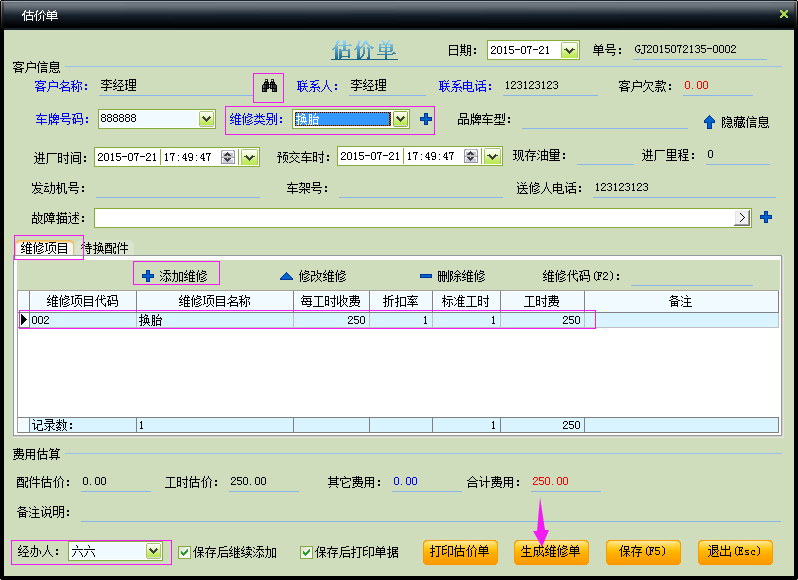The width and height of the screenshot is (798, 580).
Task: Click the 合计费用 value 250.00
Action: click(x=550, y=481)
